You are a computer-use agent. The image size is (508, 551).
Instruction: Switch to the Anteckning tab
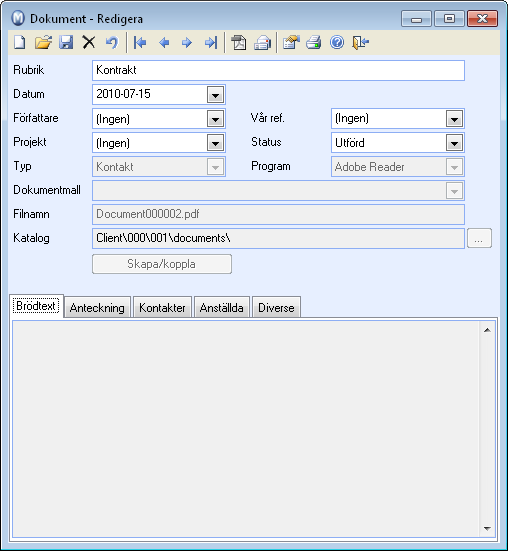[97, 307]
